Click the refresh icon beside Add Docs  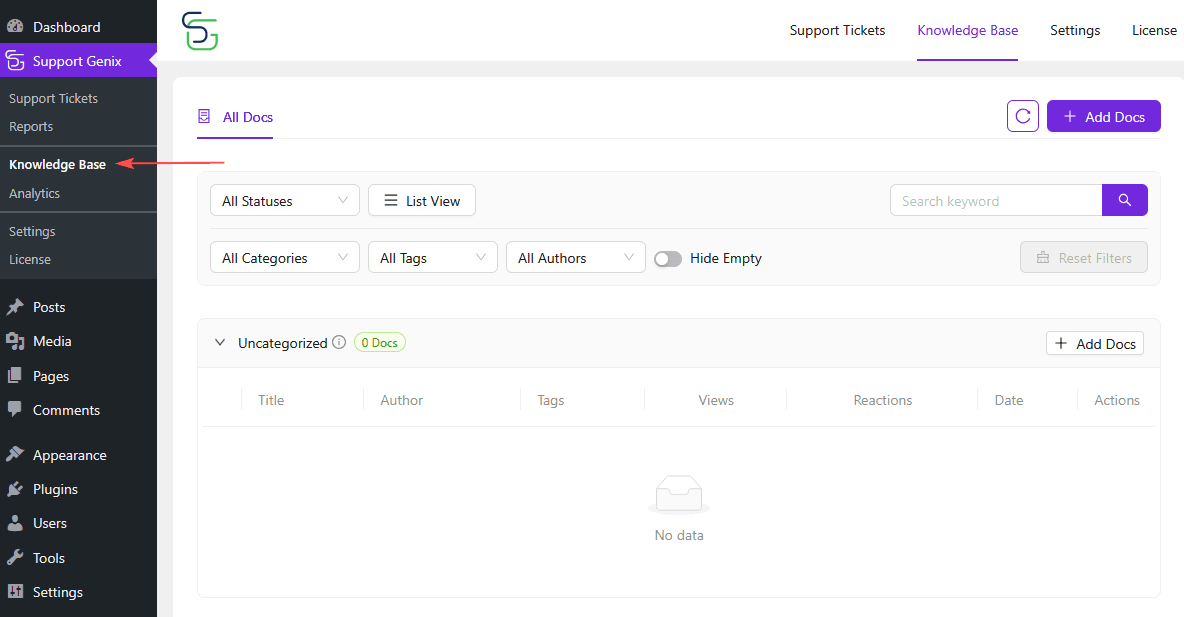pyautogui.click(x=1022, y=116)
